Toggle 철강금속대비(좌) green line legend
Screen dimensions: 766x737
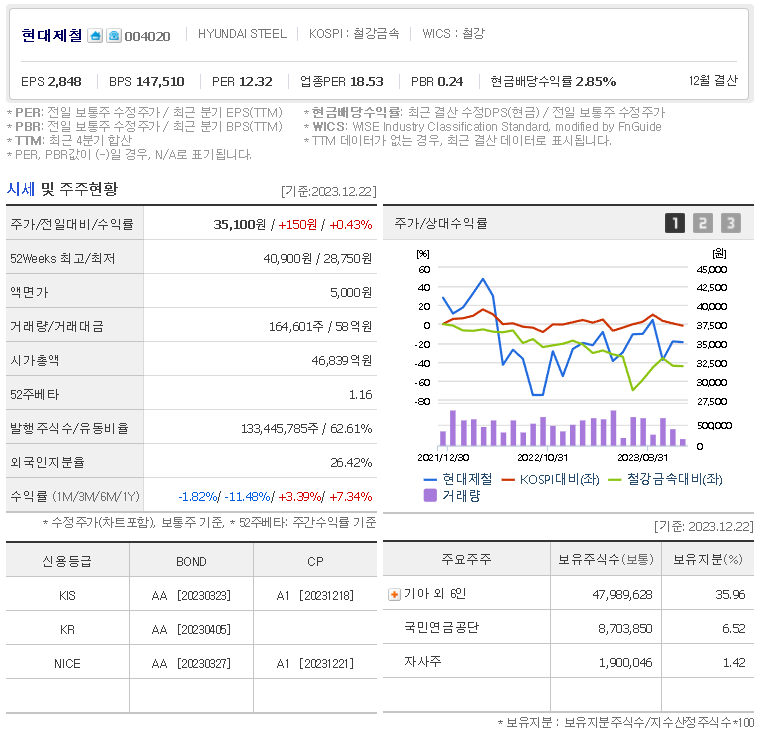[665, 479]
